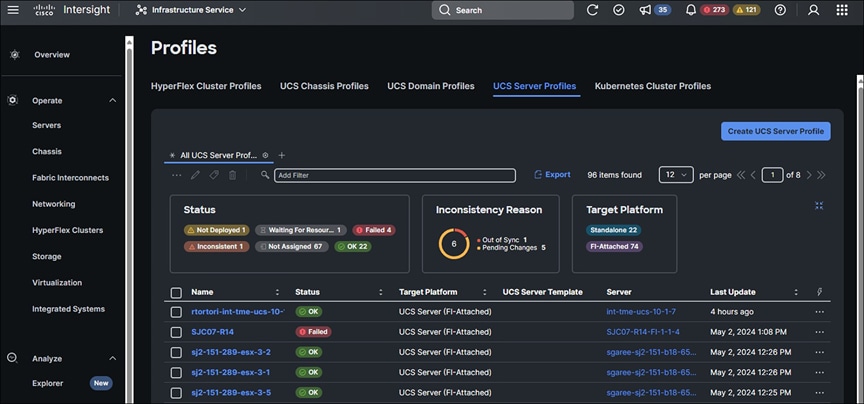Viewport: 864px width, 404px height.
Task: Click the Overview sidebar icon
Action: 15,55
